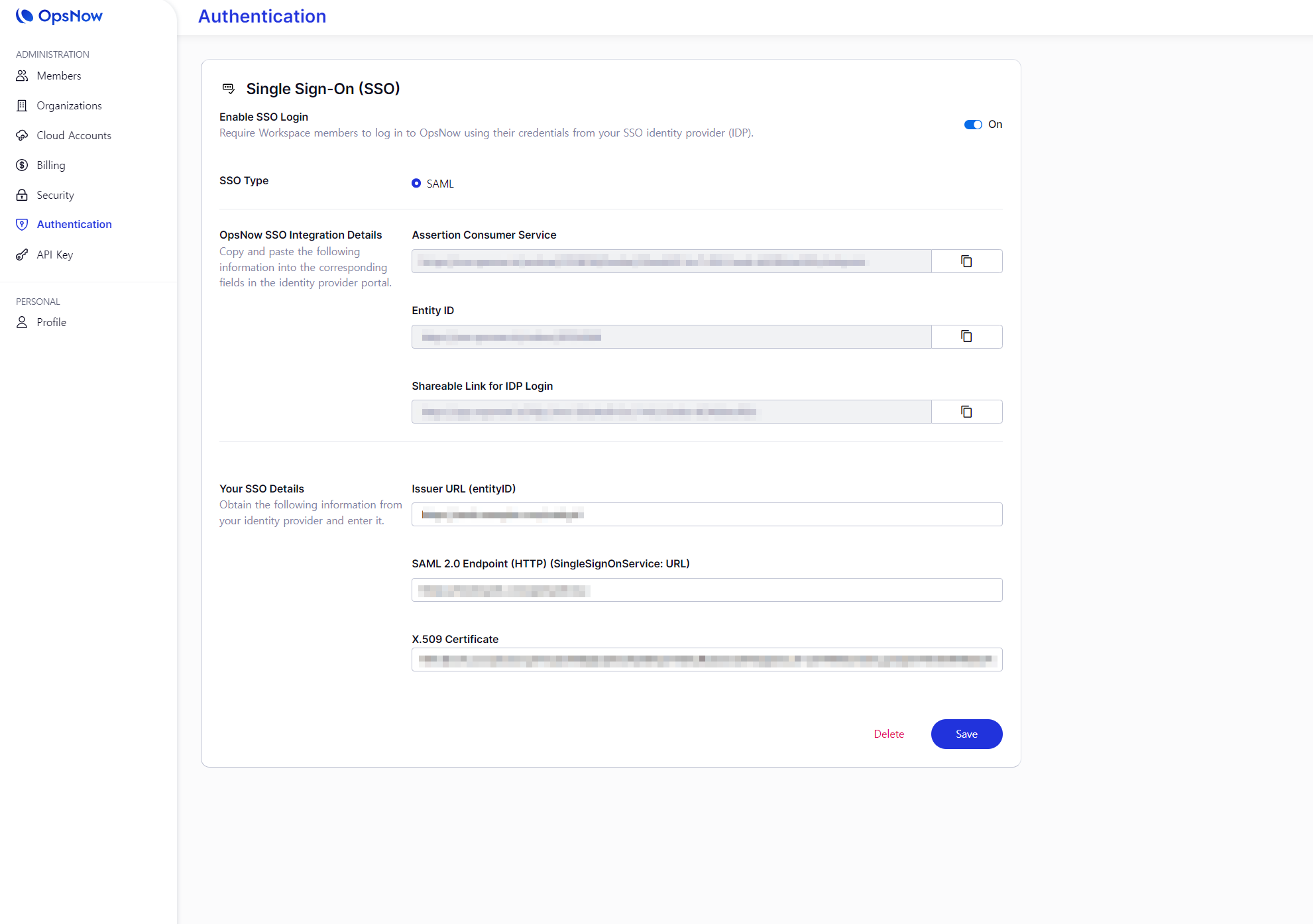This screenshot has height=924, width=1313.
Task: Click the Security lock icon
Action: pos(22,195)
